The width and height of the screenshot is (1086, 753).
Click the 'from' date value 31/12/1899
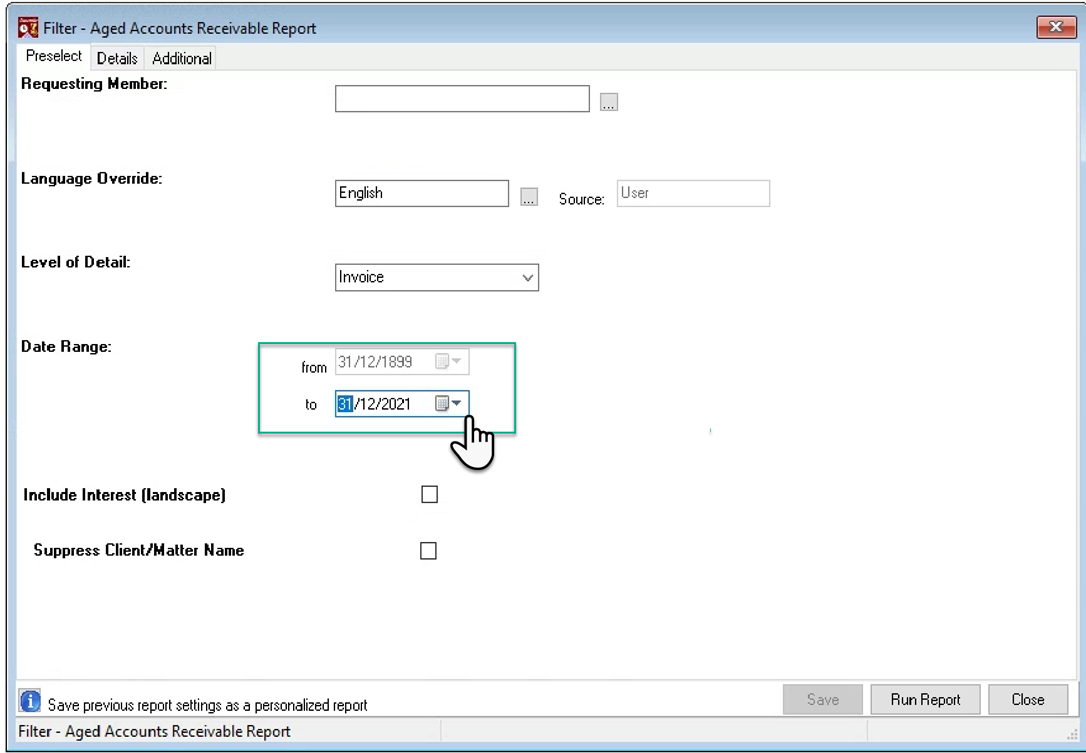click(x=375, y=362)
